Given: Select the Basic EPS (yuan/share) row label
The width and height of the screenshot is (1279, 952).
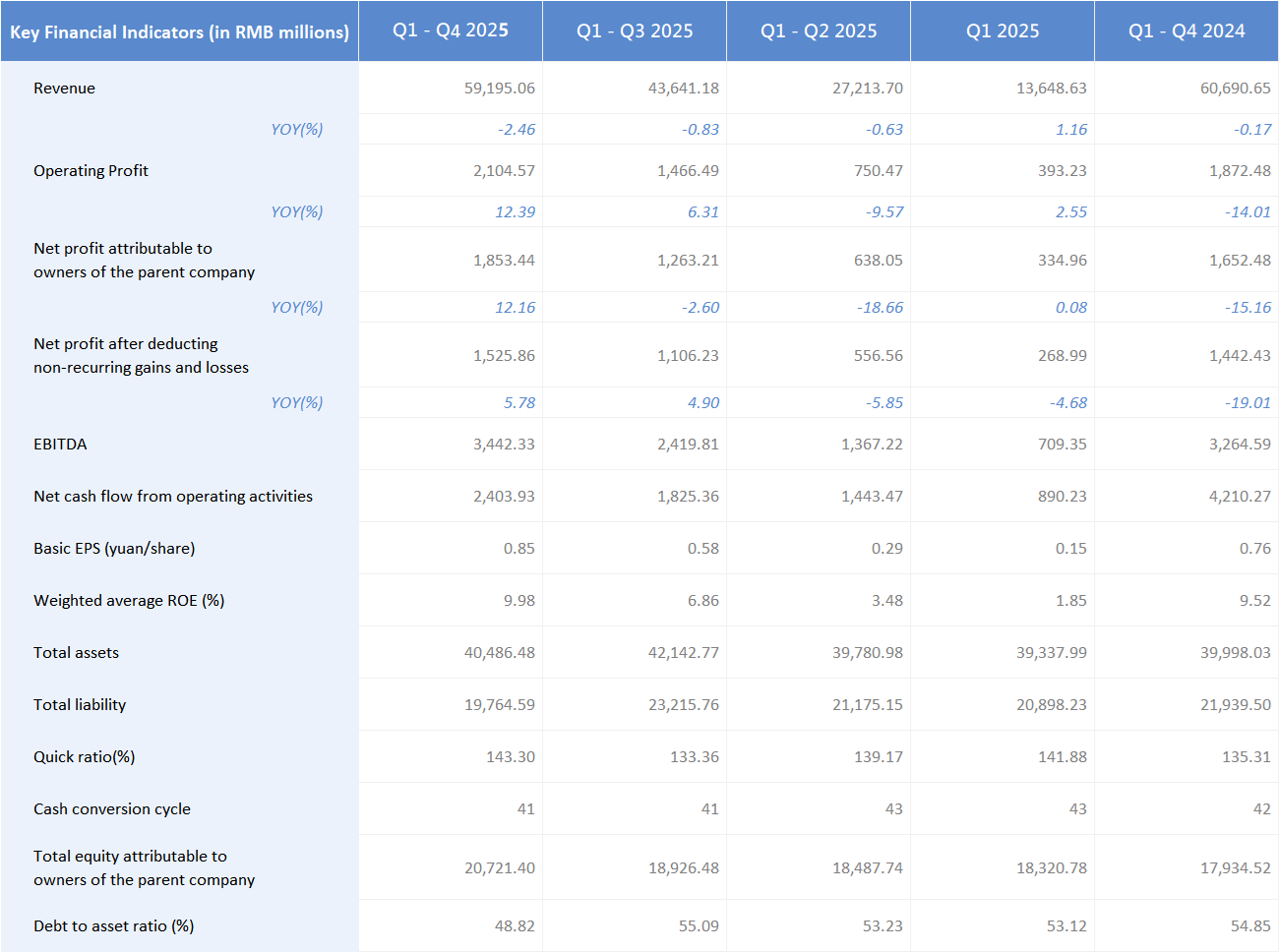Looking at the screenshot, I should (114, 549).
